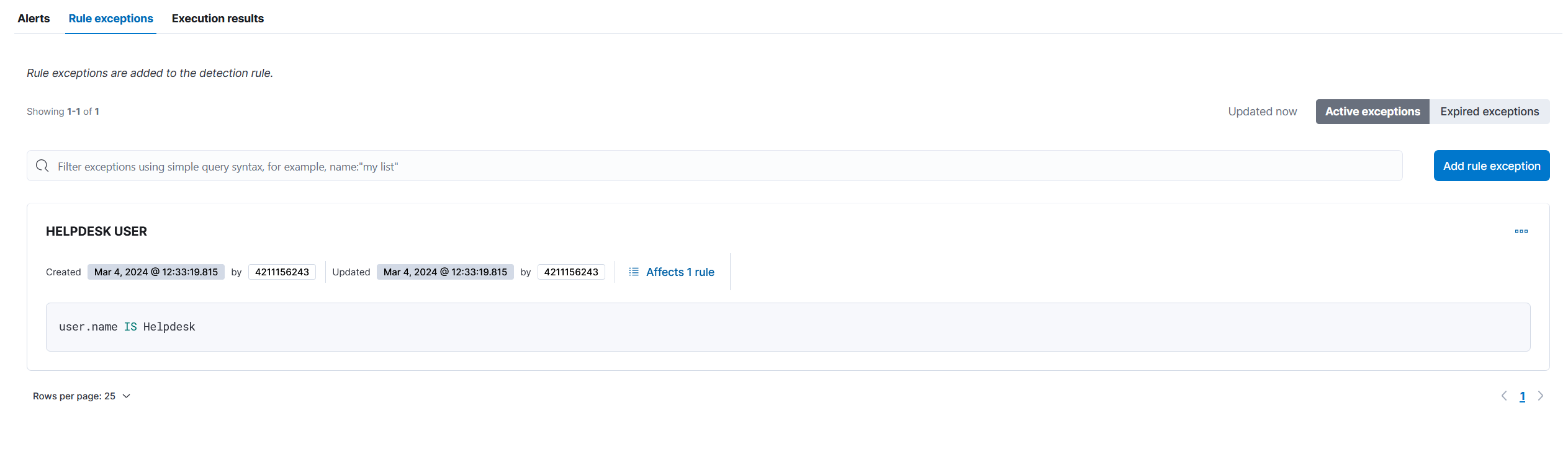Image resolution: width=1568 pixels, height=462 pixels.
Task: Open the Execution results tab
Action: pyautogui.click(x=217, y=19)
